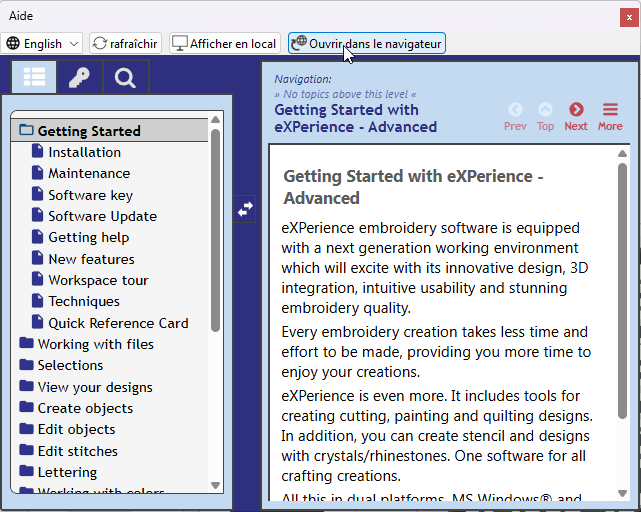641x512 pixels.
Task: Click Ouvrir dans le navigateur button
Action: coord(367,43)
